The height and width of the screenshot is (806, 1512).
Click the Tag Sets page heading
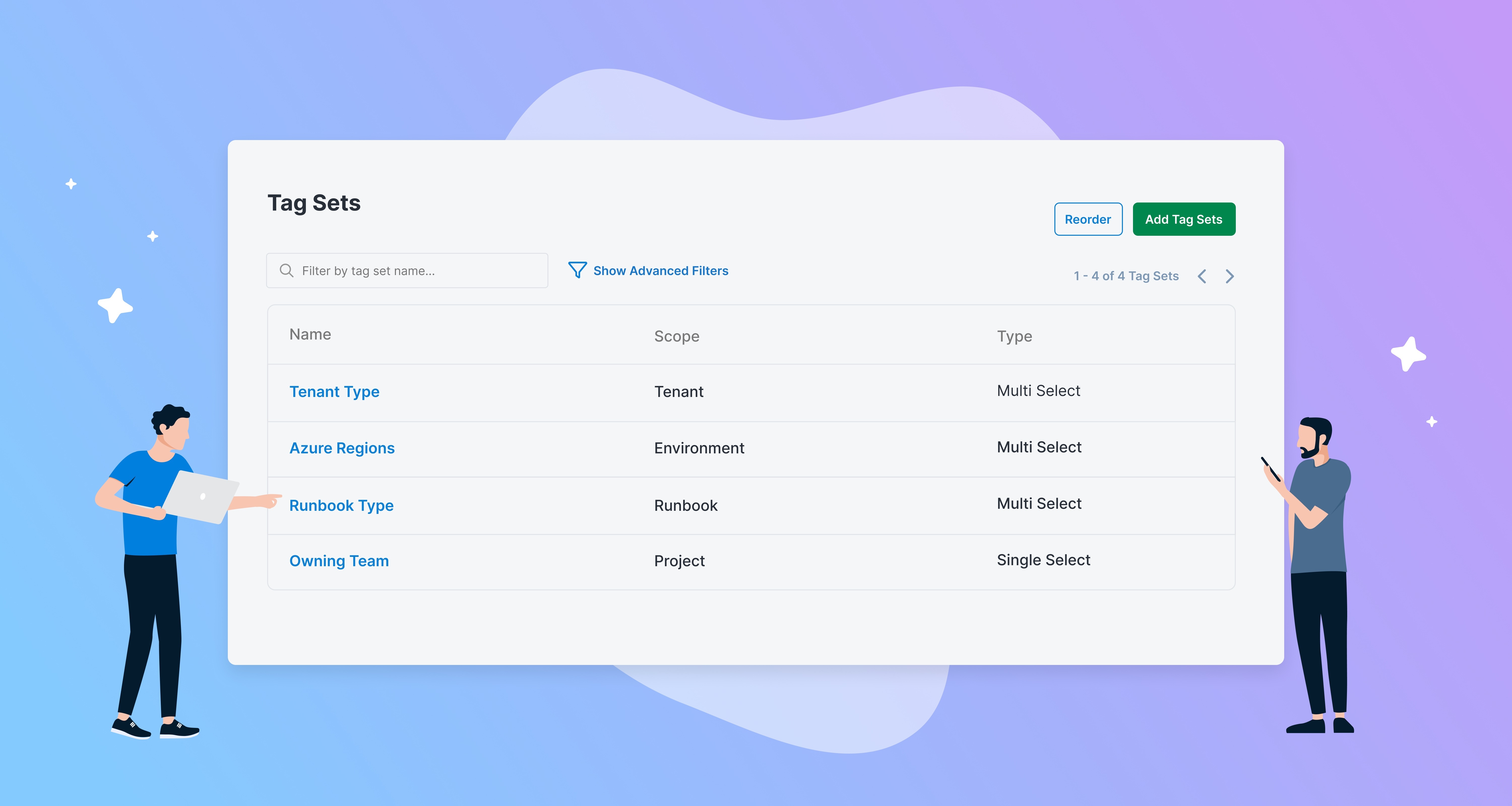pos(314,204)
